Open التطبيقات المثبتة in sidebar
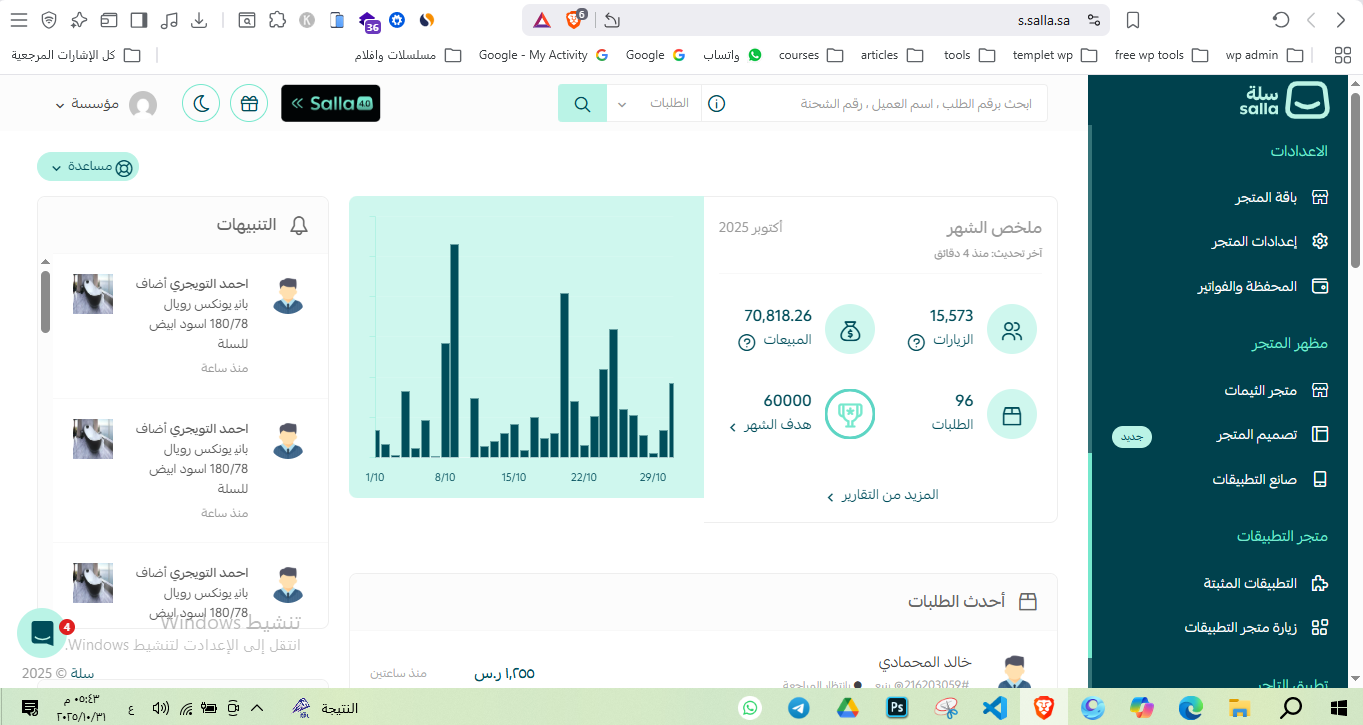The image size is (1363, 725). coord(1266,583)
